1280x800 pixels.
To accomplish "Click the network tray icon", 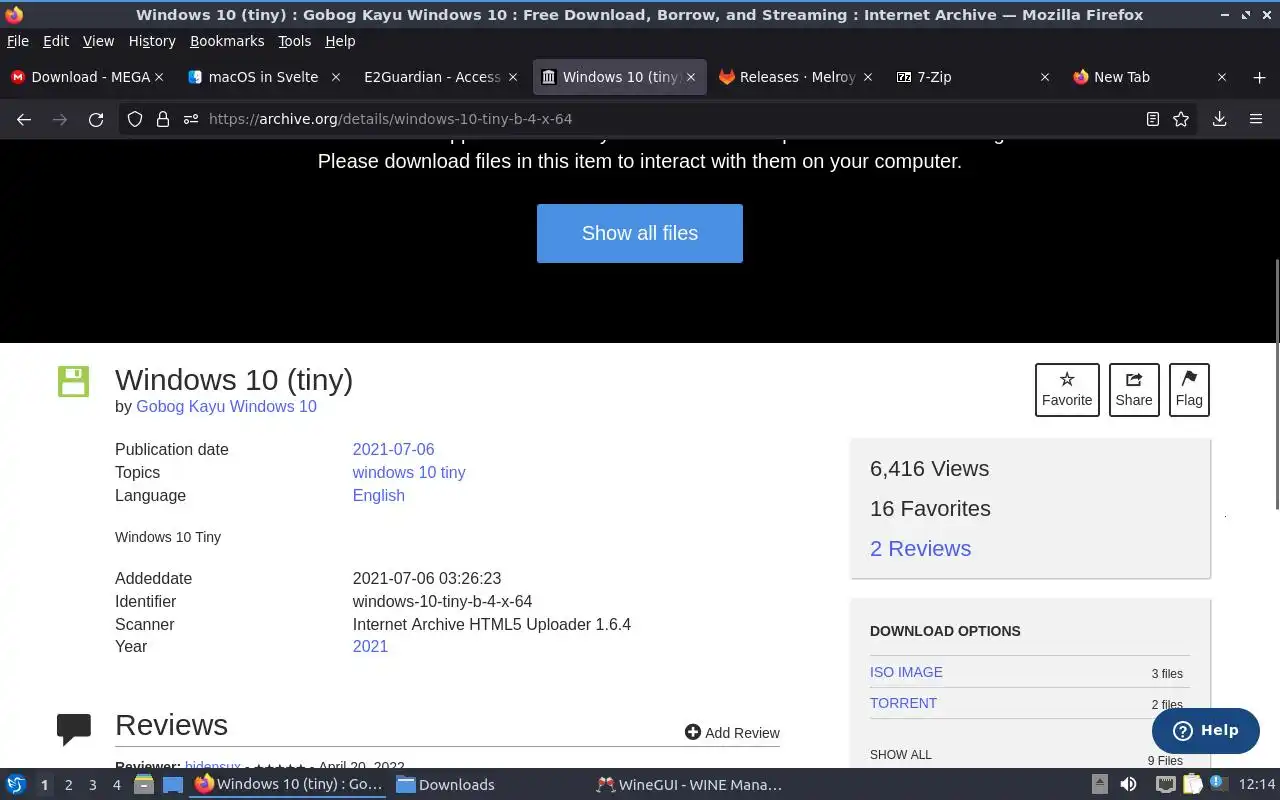I will [x=1165, y=785].
